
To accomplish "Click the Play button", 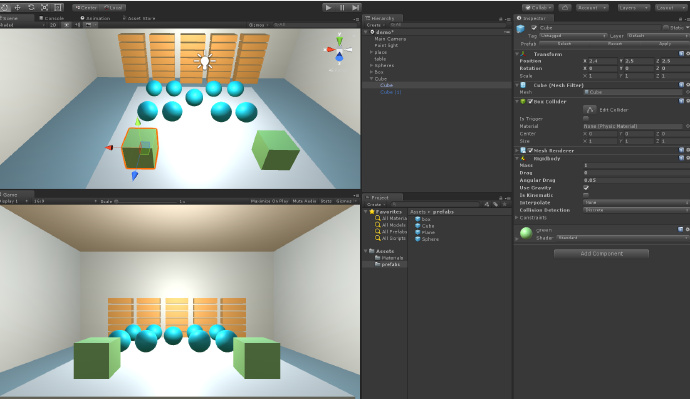I will [328, 7].
